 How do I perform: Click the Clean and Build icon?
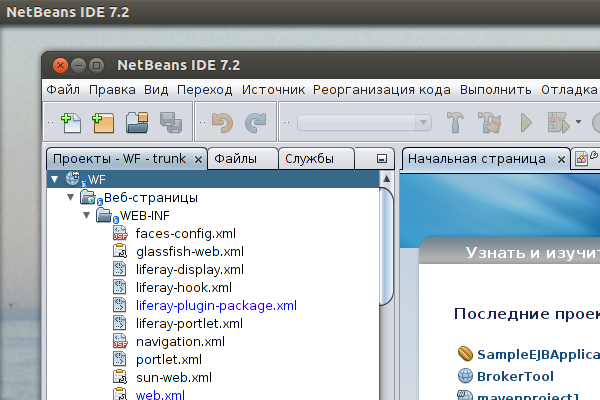pyautogui.click(x=489, y=122)
